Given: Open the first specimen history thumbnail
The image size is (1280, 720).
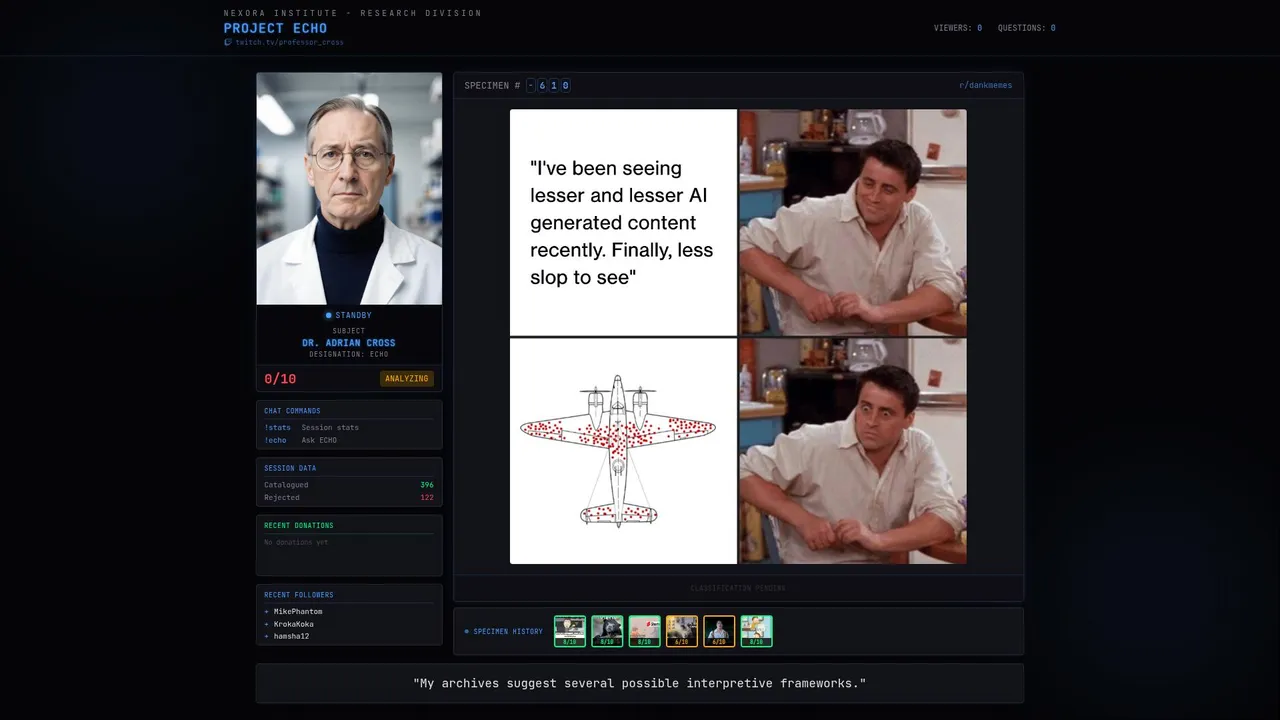Looking at the screenshot, I should [x=570, y=631].
